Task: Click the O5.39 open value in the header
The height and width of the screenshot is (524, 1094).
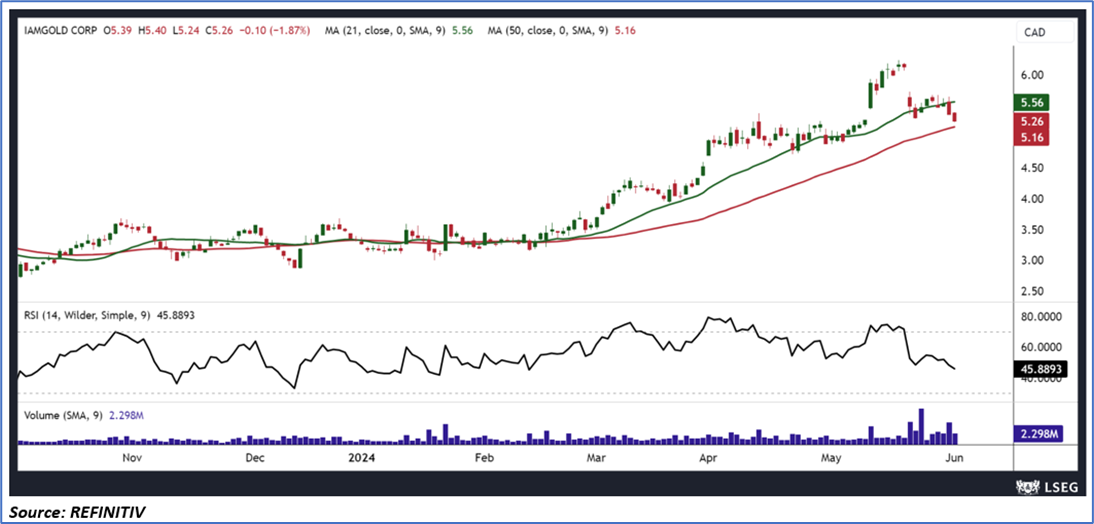Action: tap(119, 31)
